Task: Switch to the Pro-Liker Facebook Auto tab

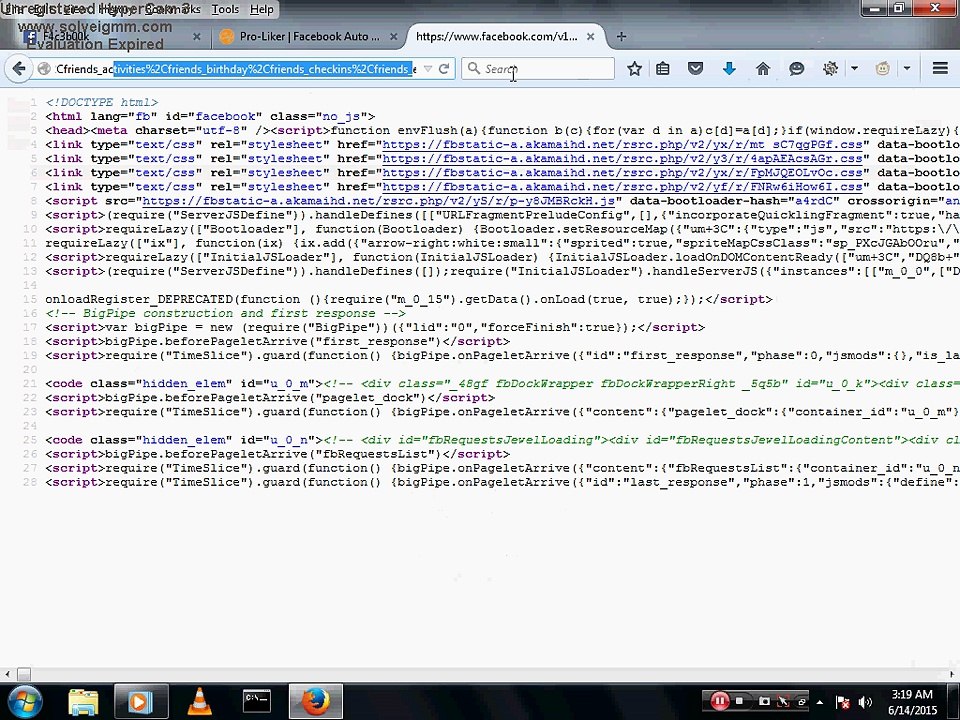Action: click(309, 37)
